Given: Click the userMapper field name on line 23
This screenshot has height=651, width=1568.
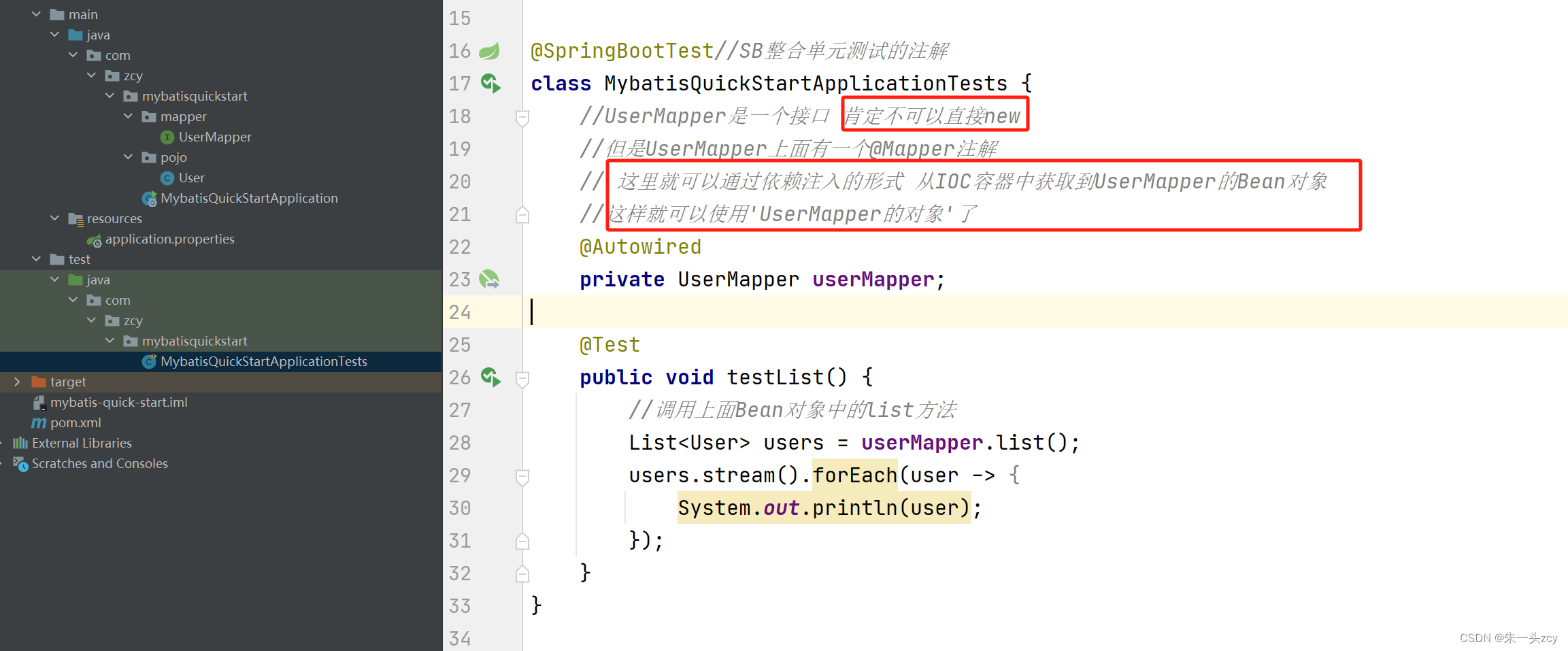Looking at the screenshot, I should [873, 280].
